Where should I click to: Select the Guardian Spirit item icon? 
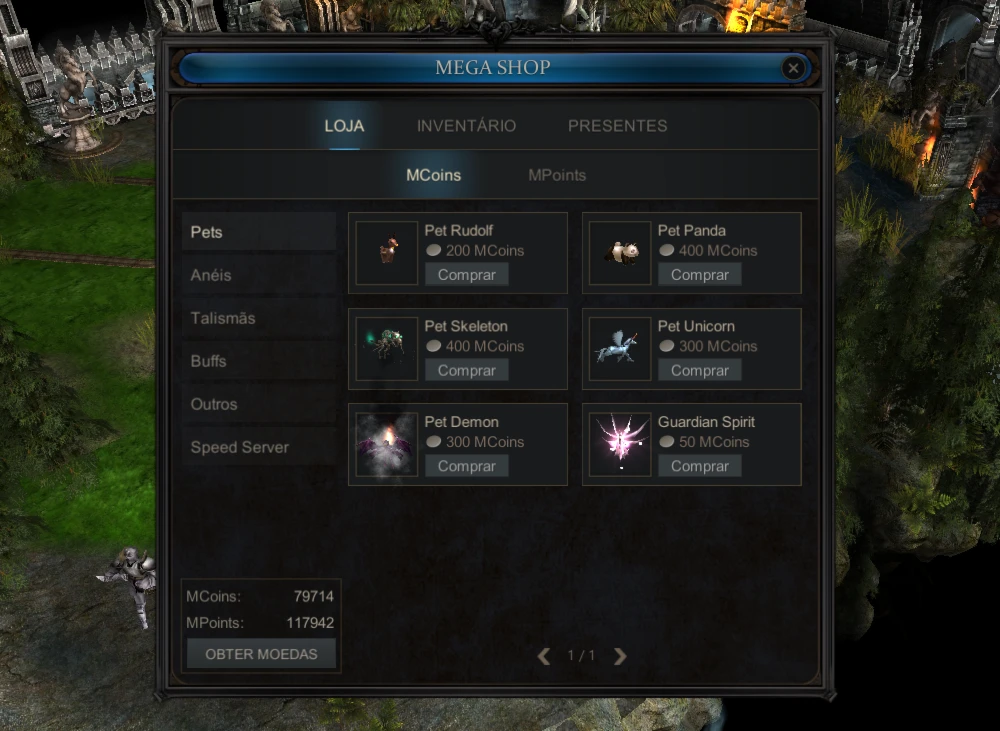pos(620,445)
